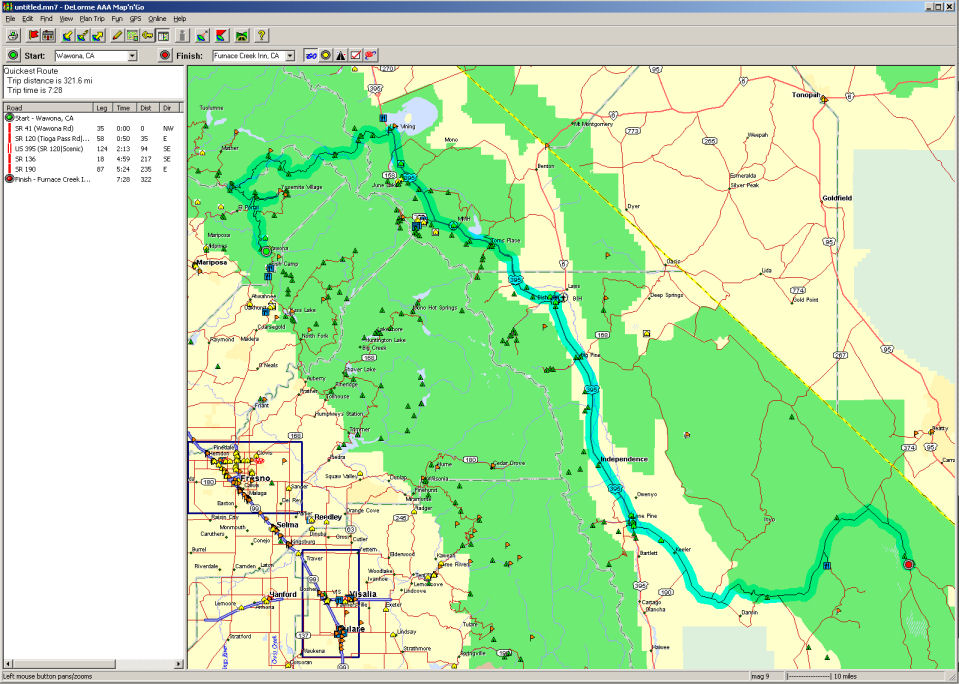
Task: Toggle the split-panel view toolbar button
Action: tap(163, 35)
